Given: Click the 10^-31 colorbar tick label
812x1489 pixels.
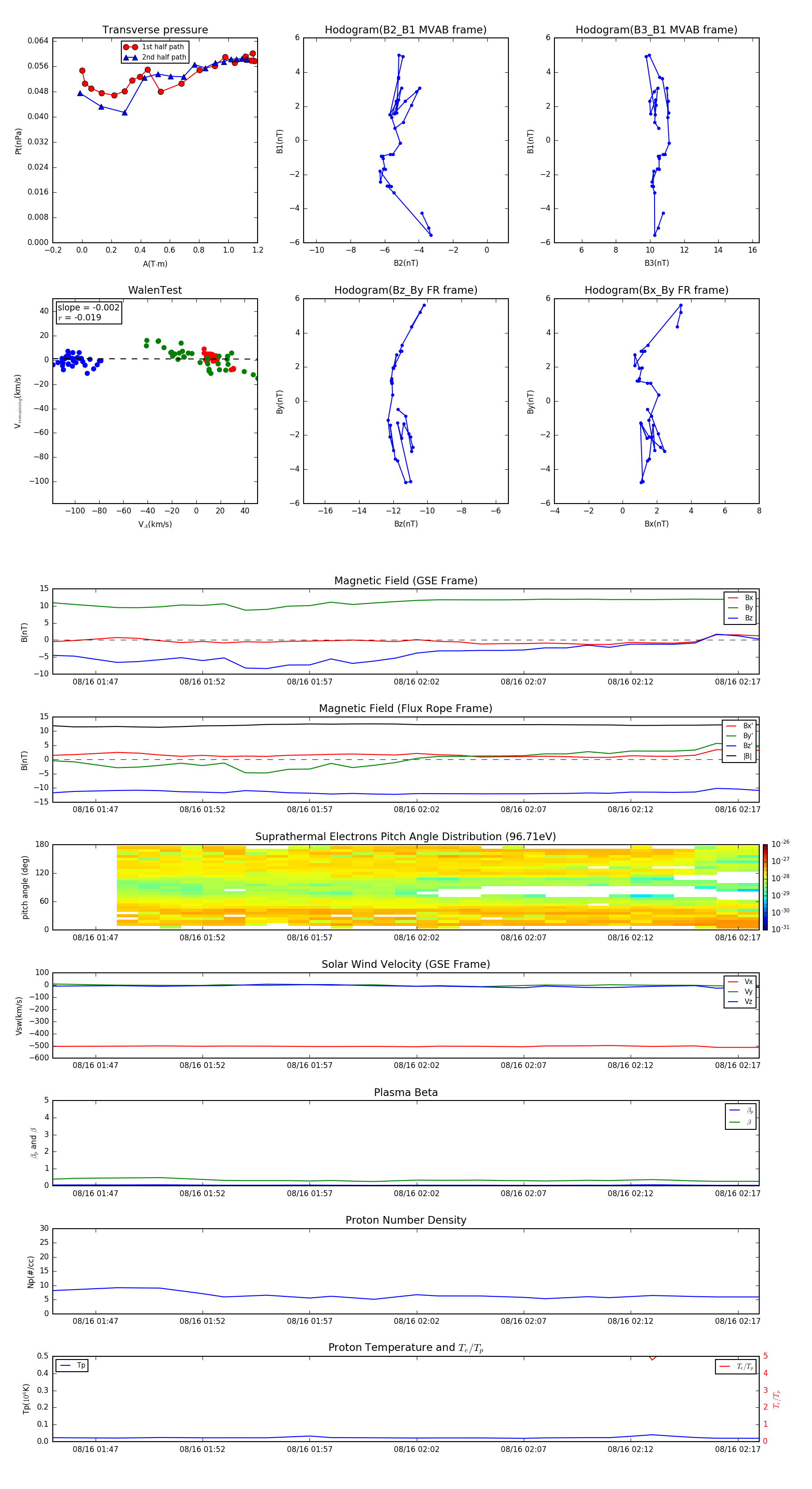Looking at the screenshot, I should point(780,929).
